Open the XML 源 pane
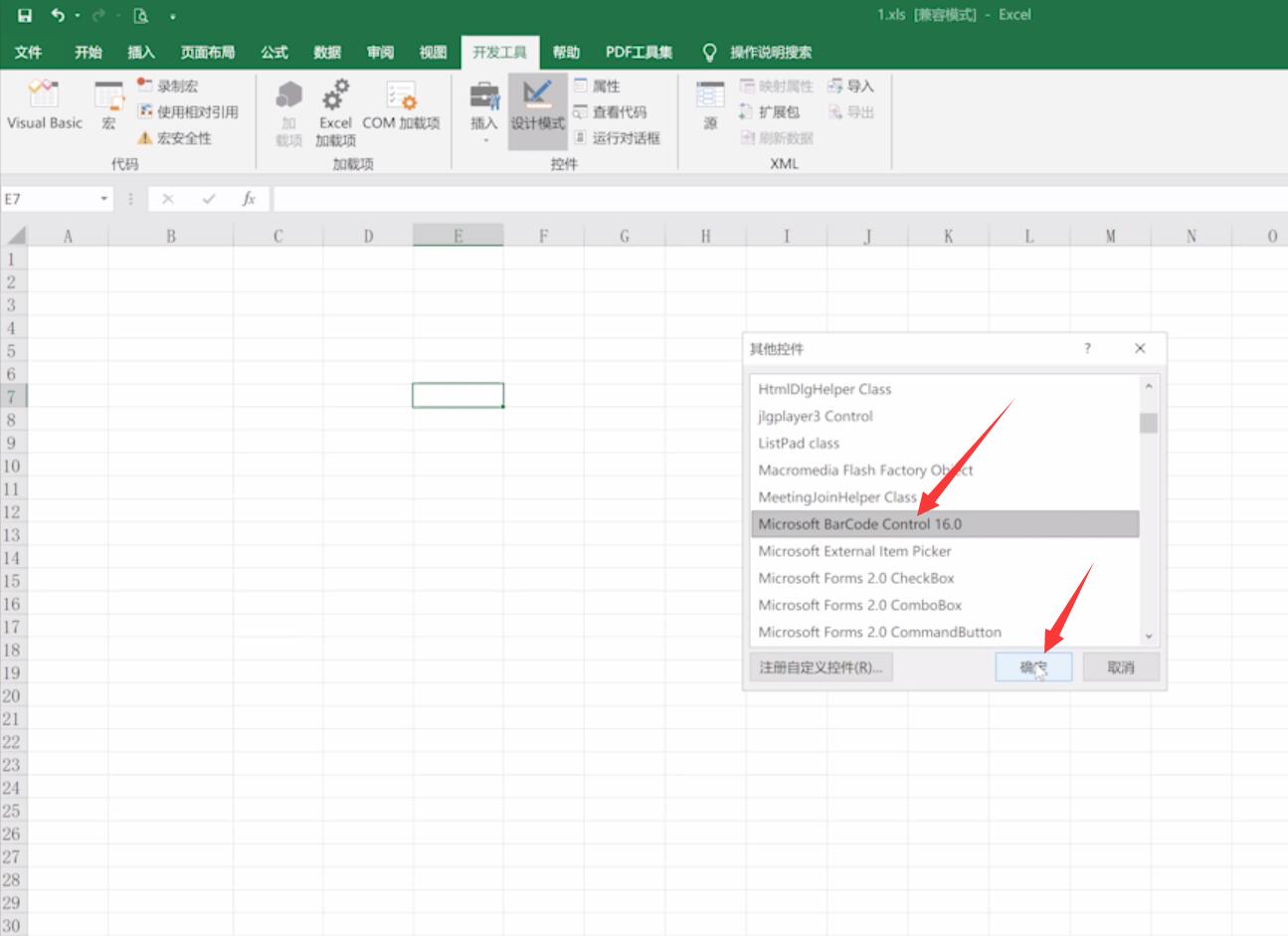 coord(710,107)
